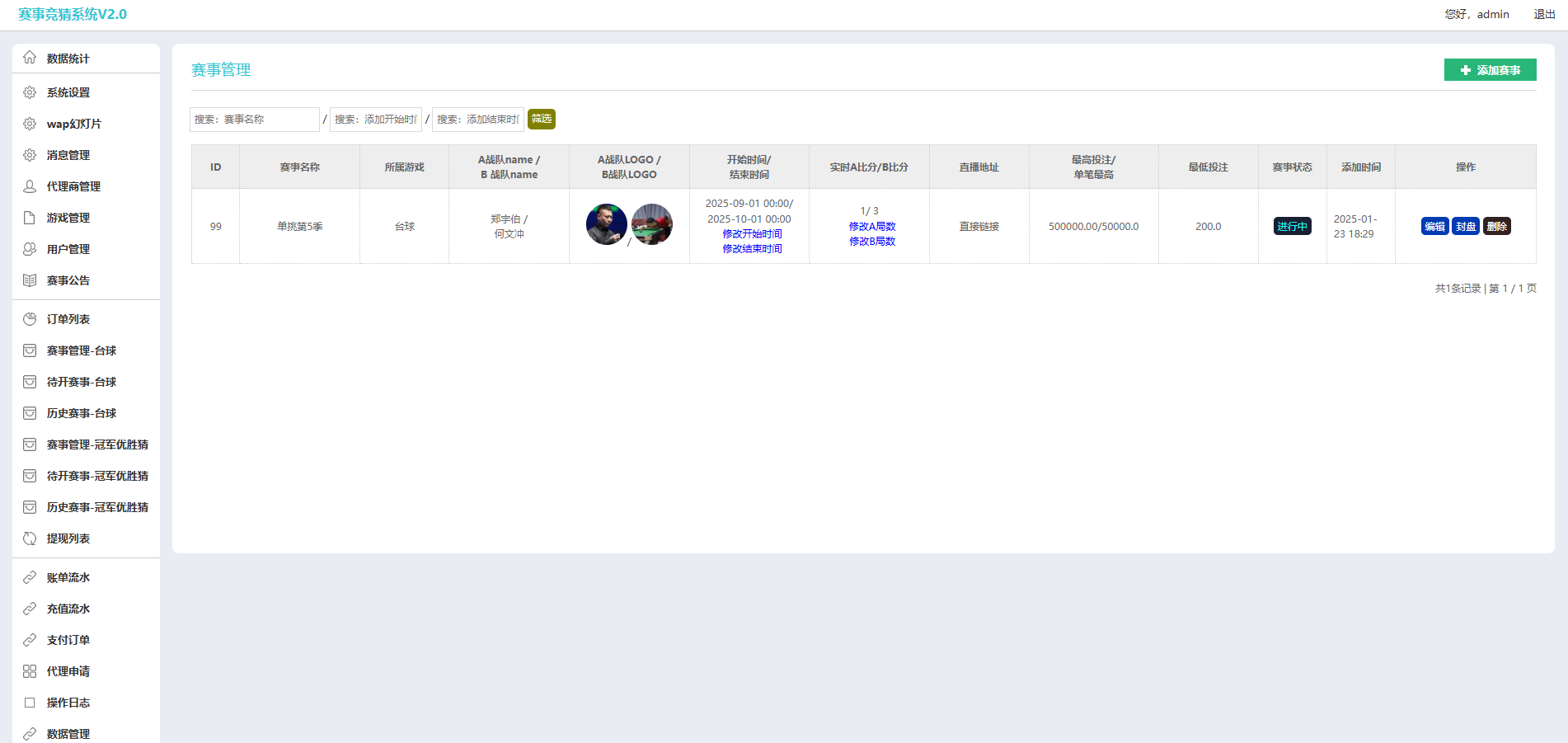
Task: Open 赛事管理-台球 in the sidebar
Action: tap(81, 350)
